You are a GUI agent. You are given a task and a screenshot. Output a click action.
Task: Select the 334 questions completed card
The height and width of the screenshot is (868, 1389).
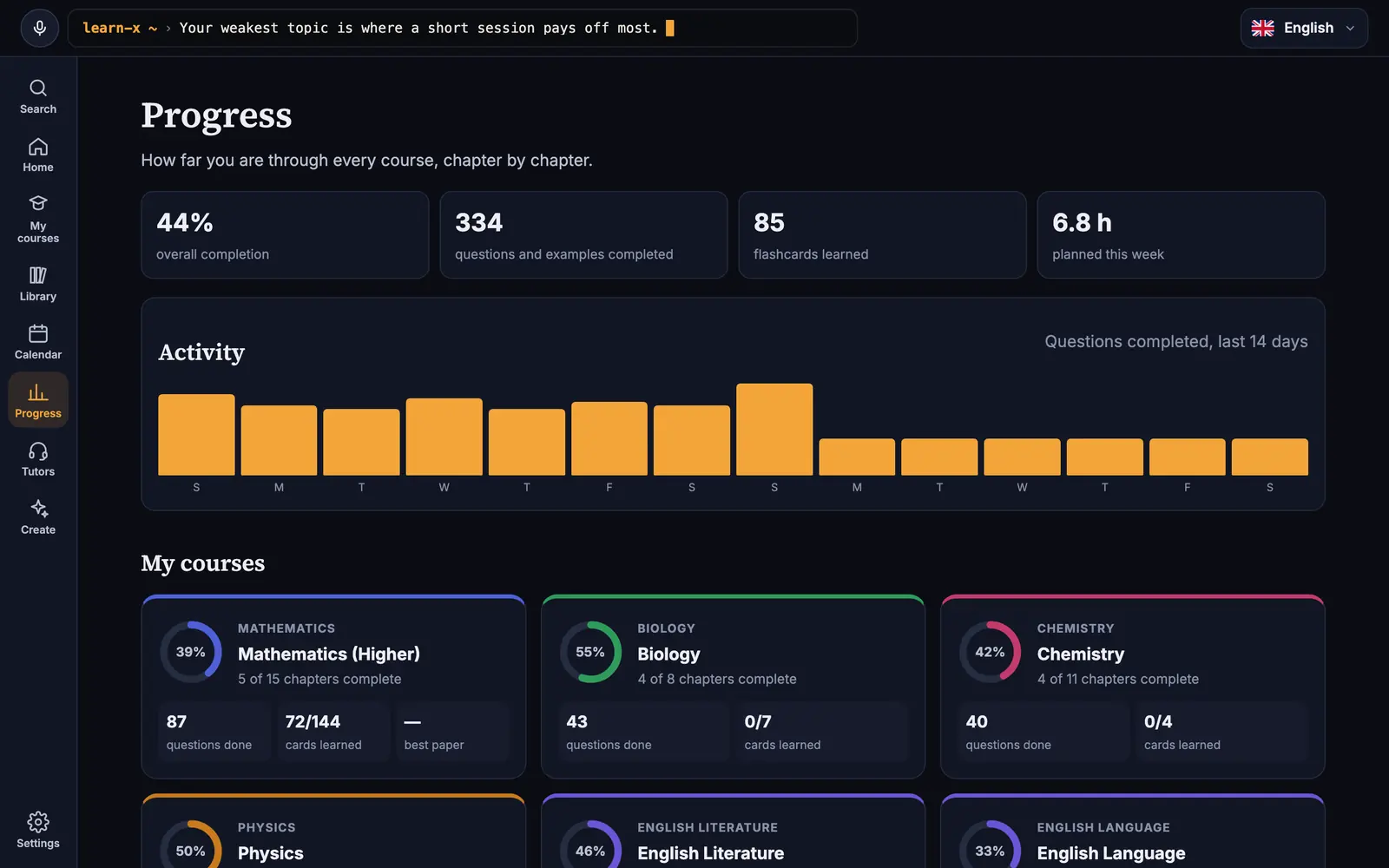pyautogui.click(x=583, y=235)
